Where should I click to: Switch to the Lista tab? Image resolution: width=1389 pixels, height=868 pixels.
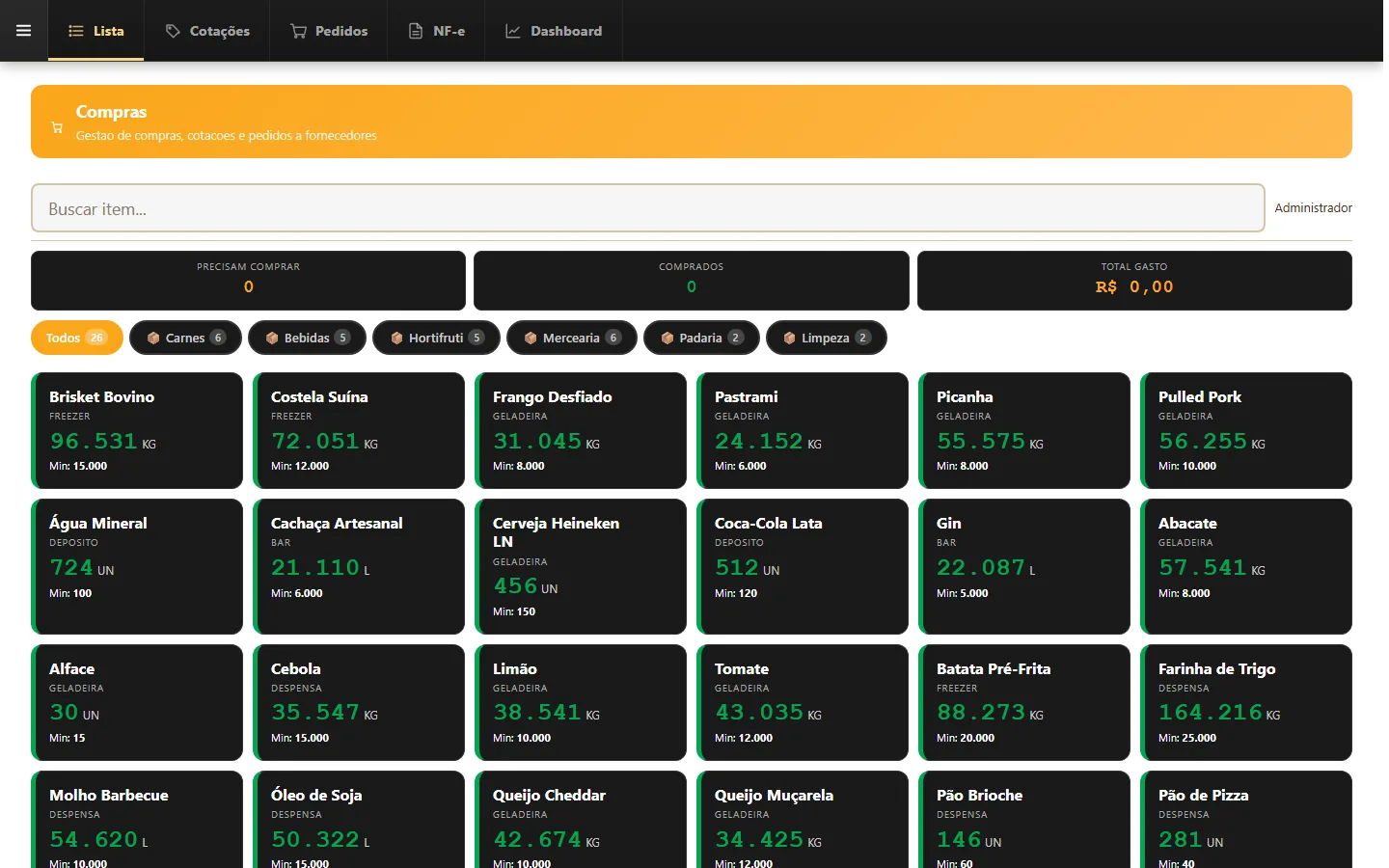tap(95, 31)
